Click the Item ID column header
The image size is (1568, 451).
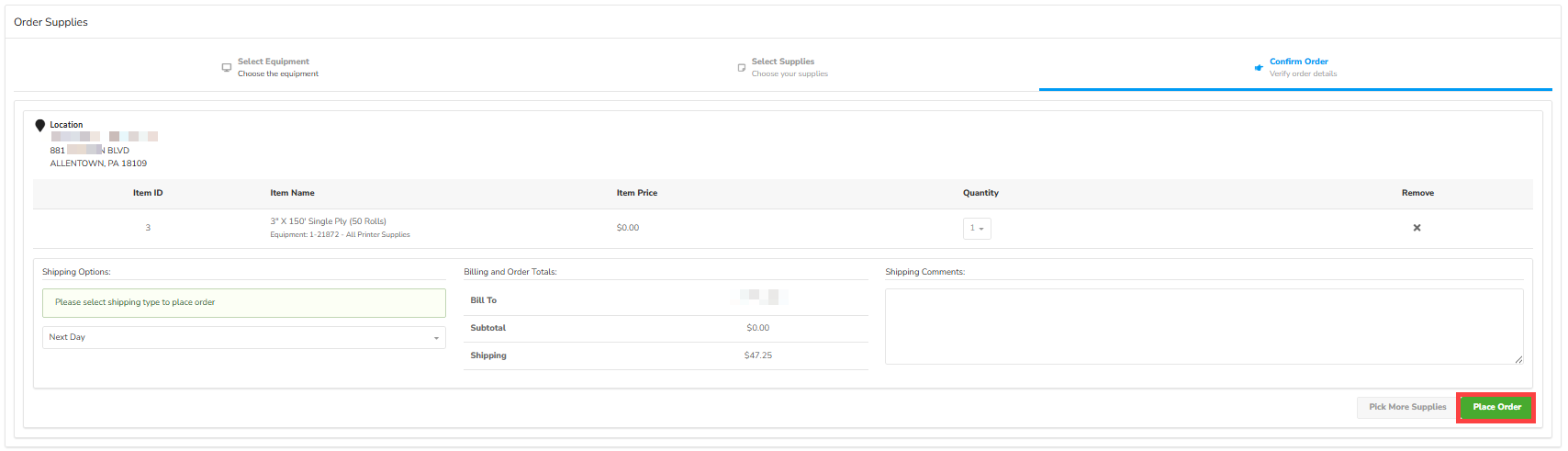(x=148, y=193)
